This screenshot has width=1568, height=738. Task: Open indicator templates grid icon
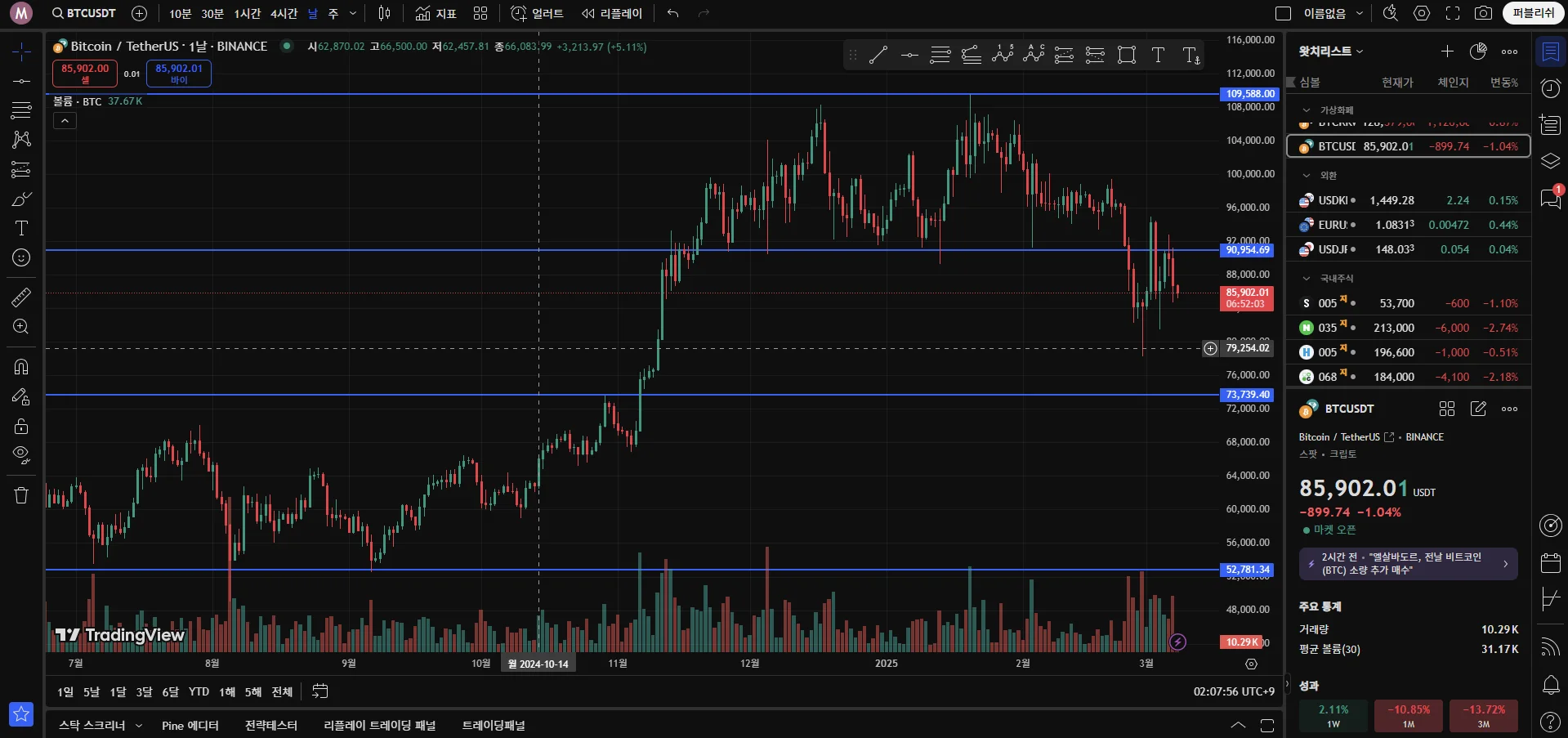(480, 13)
